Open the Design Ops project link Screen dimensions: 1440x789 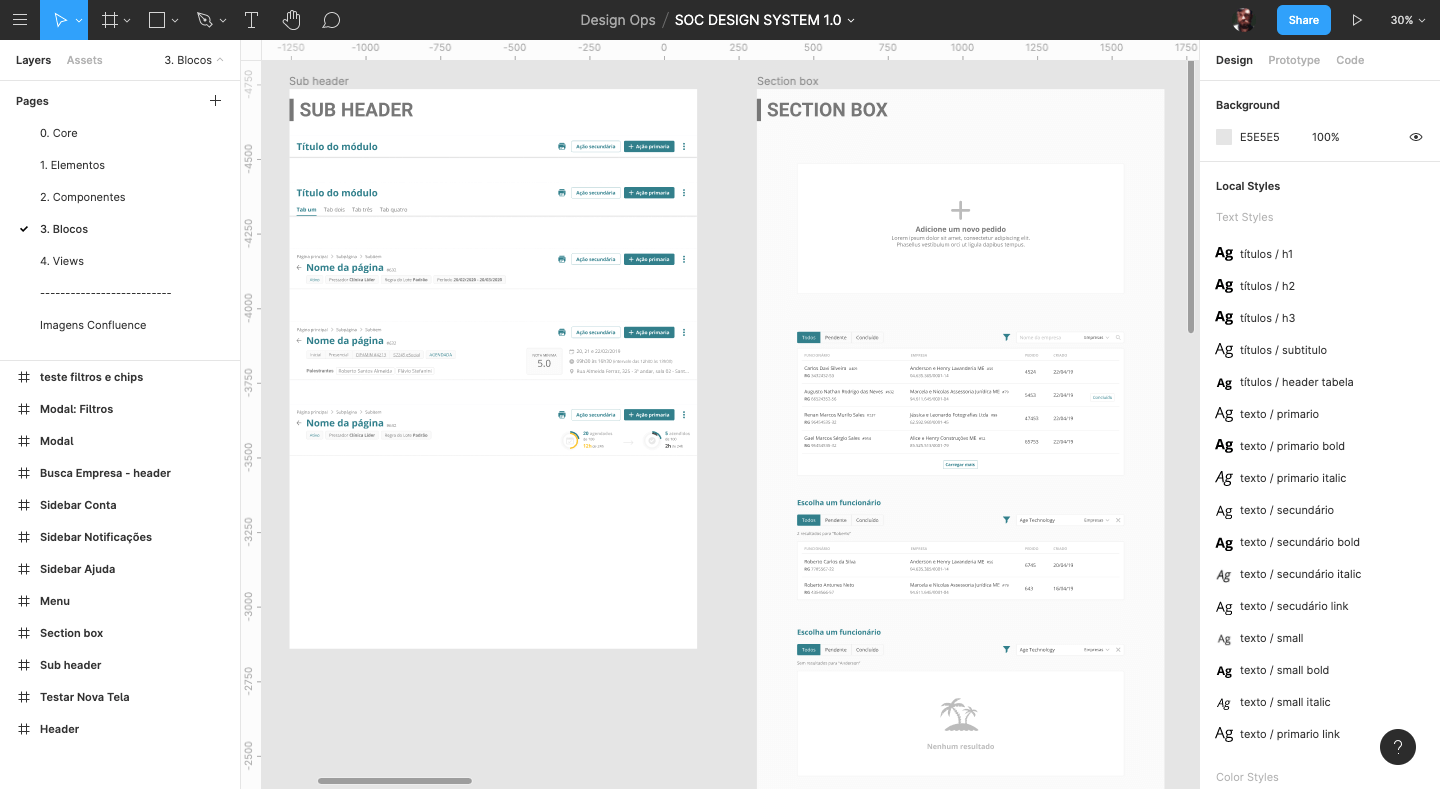pos(618,20)
